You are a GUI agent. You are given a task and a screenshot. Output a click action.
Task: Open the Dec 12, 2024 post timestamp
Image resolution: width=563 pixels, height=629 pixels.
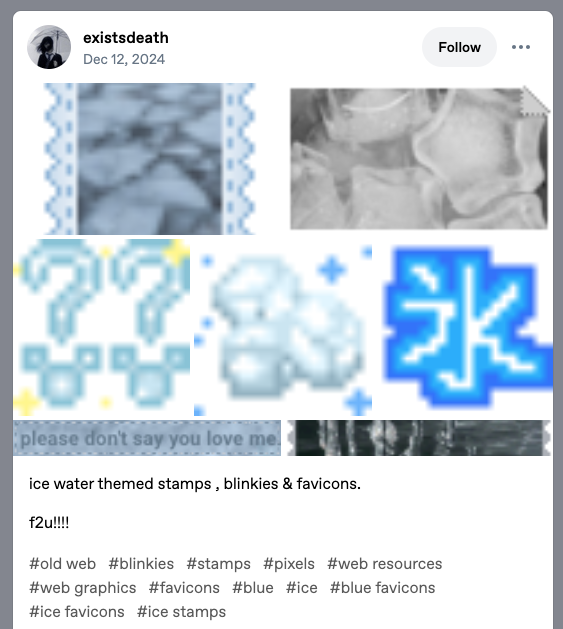124,59
